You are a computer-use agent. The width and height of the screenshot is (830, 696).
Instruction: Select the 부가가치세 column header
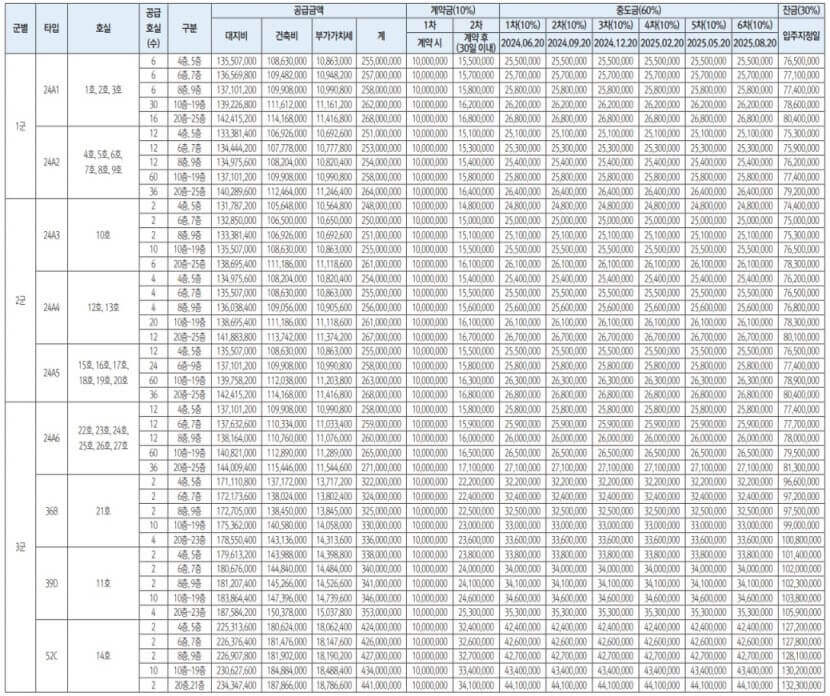coord(334,36)
